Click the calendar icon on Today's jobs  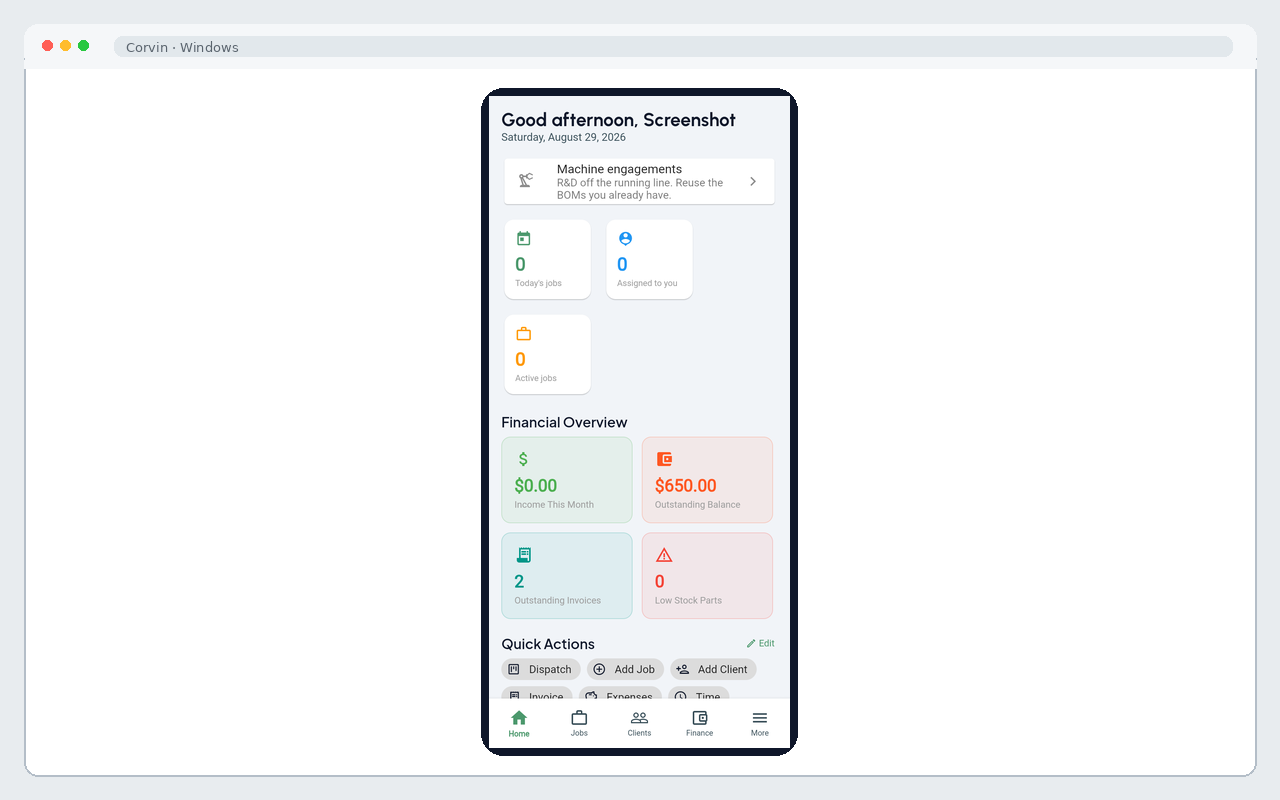523,238
